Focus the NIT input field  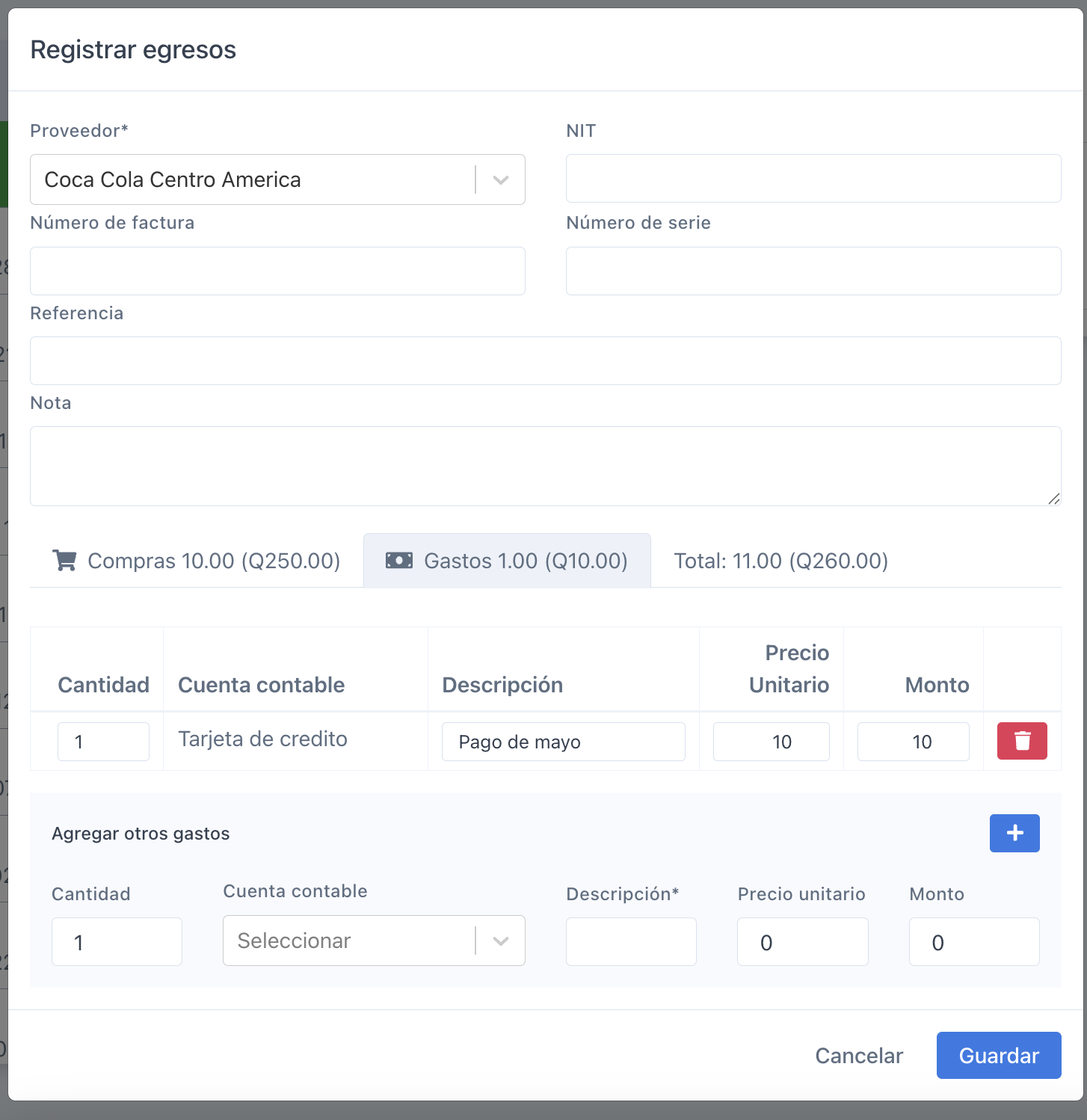[x=813, y=178]
